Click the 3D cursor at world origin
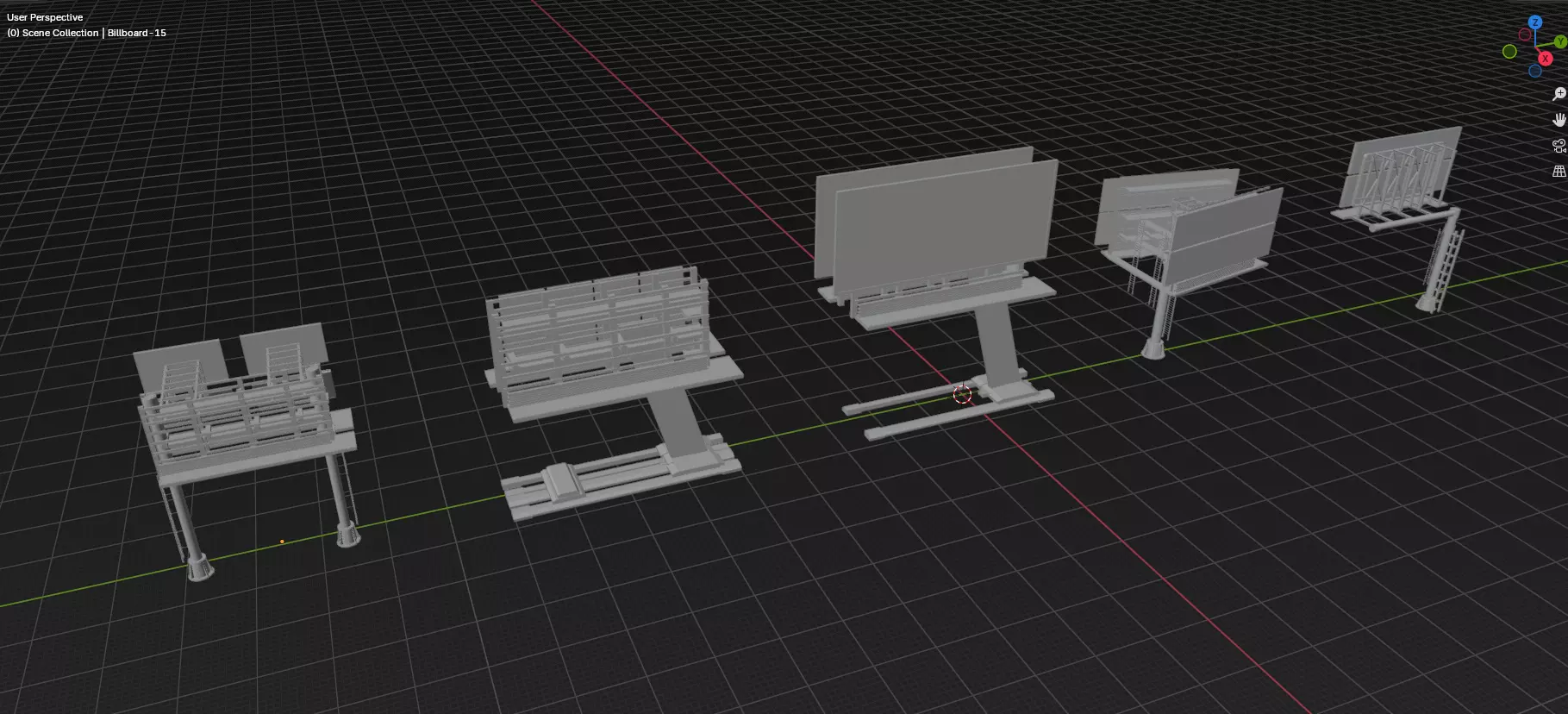Viewport: 1568px width, 714px height. 962,395
